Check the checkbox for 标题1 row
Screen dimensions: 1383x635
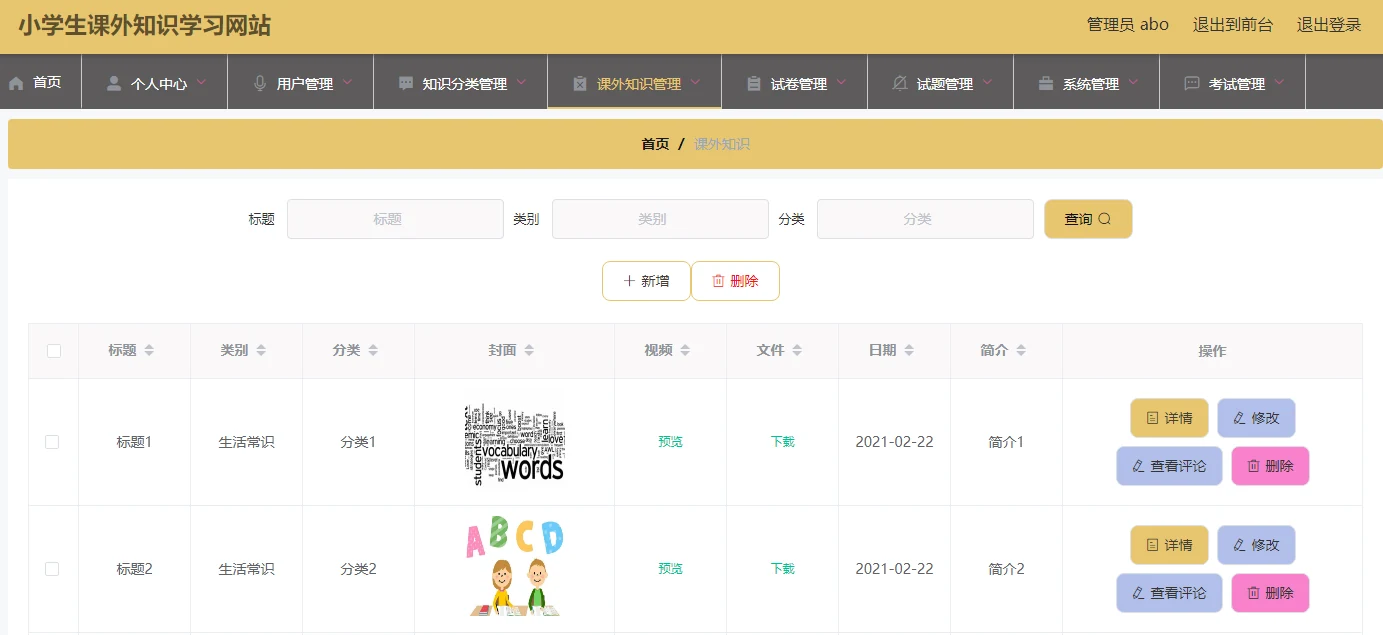(x=52, y=442)
